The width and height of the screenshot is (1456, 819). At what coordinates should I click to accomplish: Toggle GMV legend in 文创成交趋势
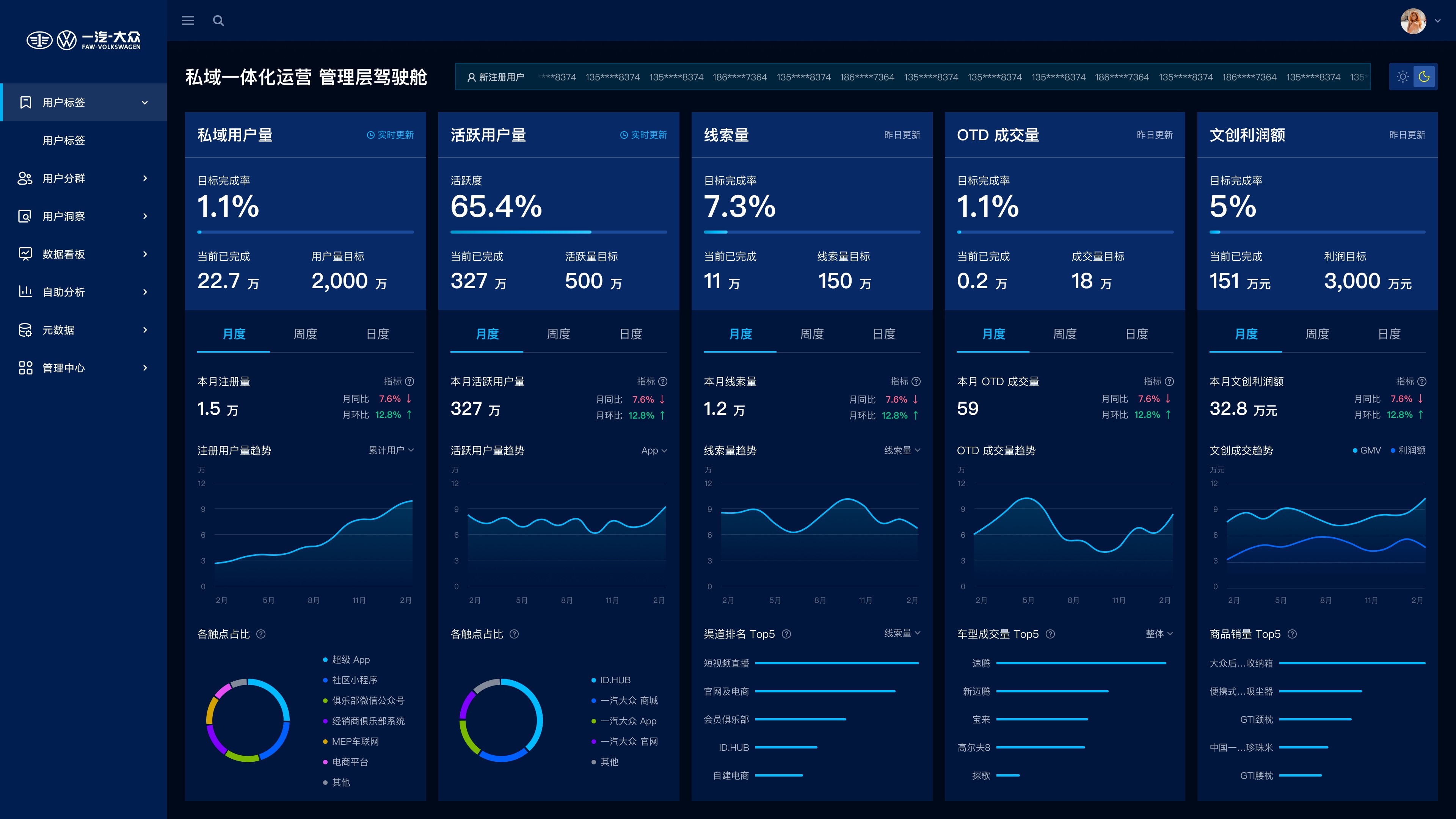(x=1366, y=450)
